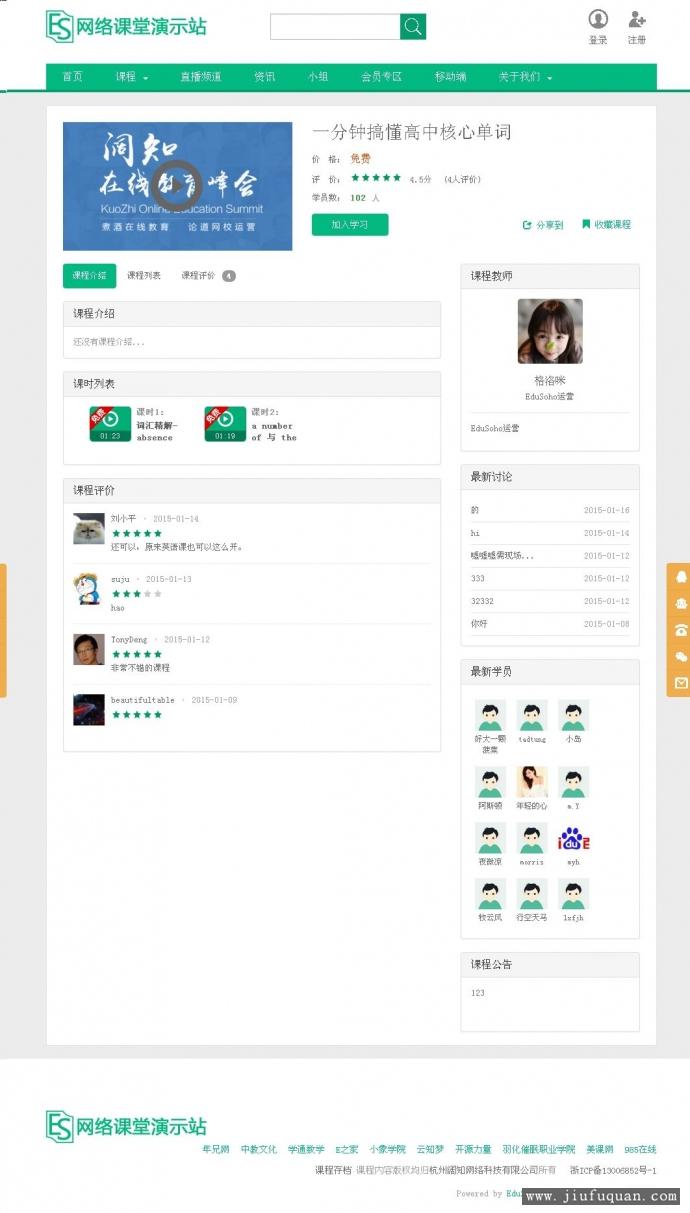Click student morris's avatar
The width and height of the screenshot is (690, 1213).
tap(532, 839)
